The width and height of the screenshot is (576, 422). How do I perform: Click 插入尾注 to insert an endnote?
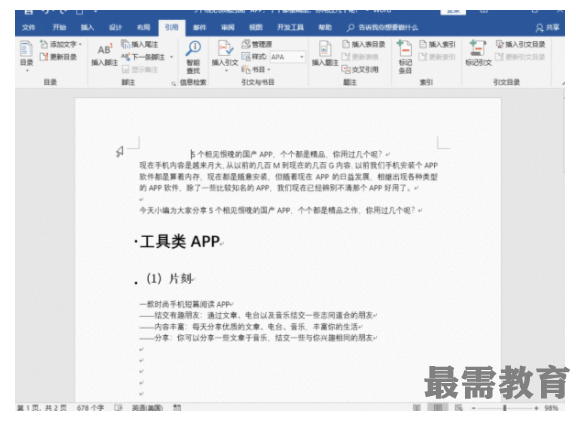point(140,44)
